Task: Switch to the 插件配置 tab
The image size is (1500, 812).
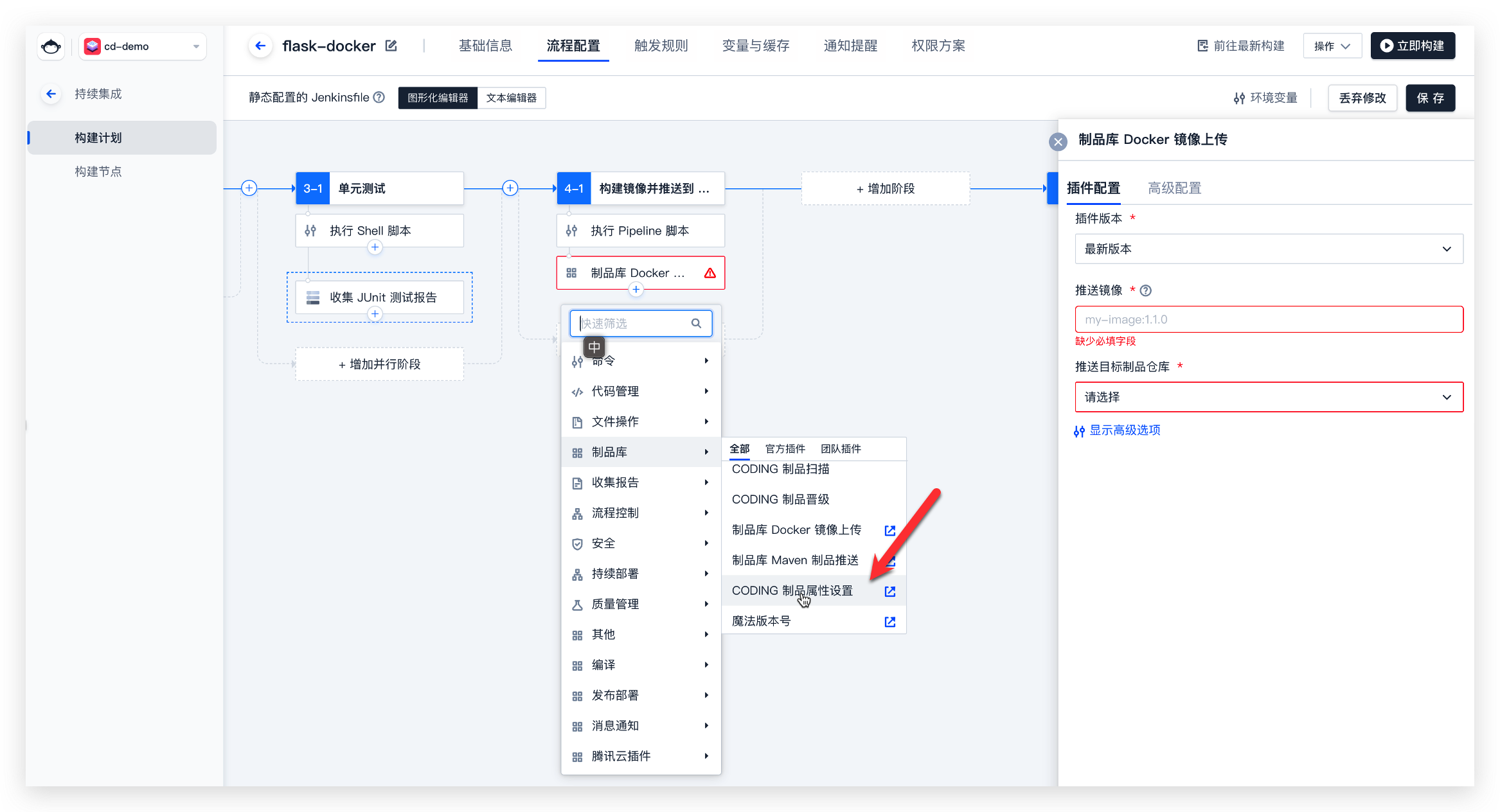Action: pos(1093,188)
